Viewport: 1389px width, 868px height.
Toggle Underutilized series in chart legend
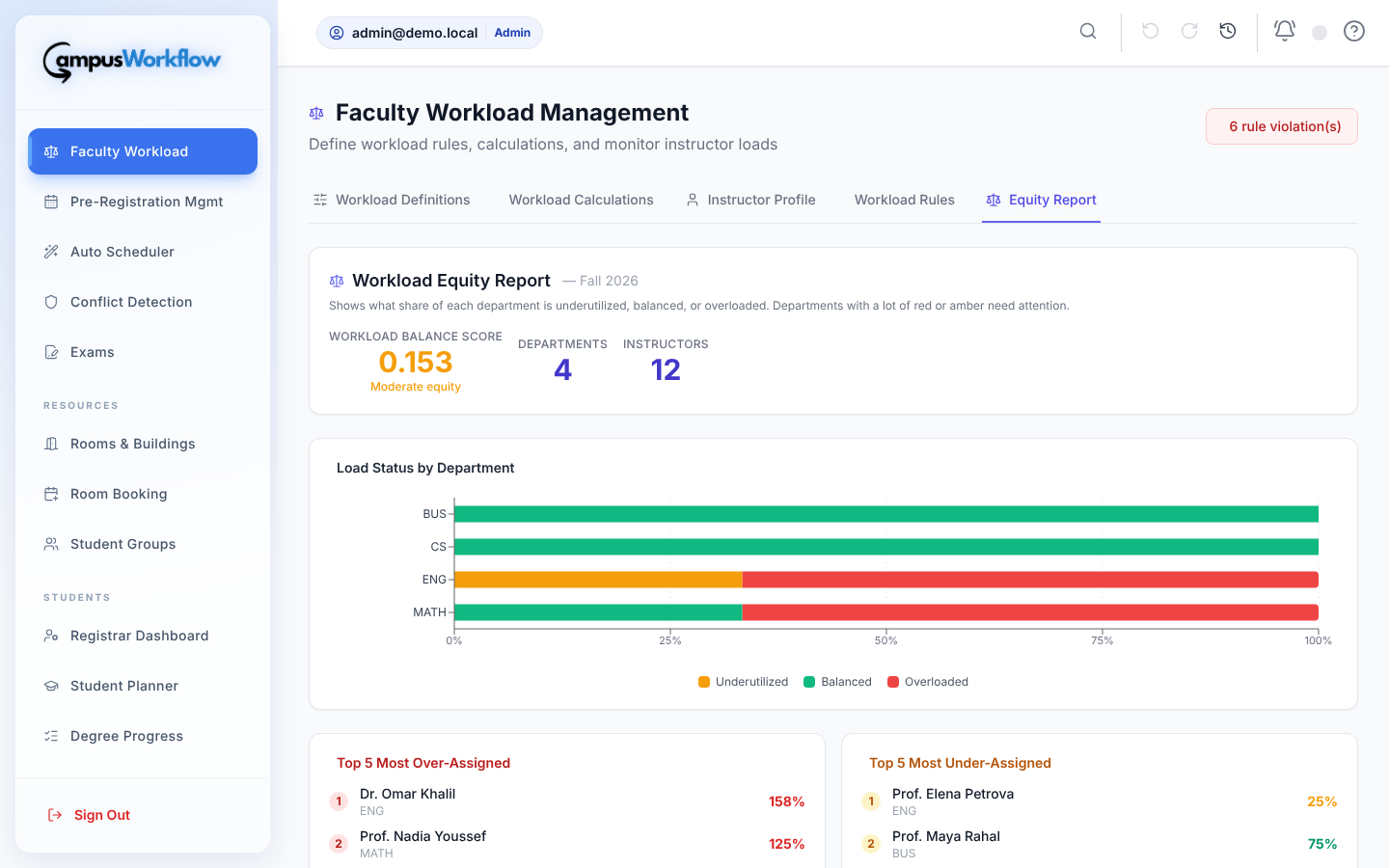[x=743, y=682]
